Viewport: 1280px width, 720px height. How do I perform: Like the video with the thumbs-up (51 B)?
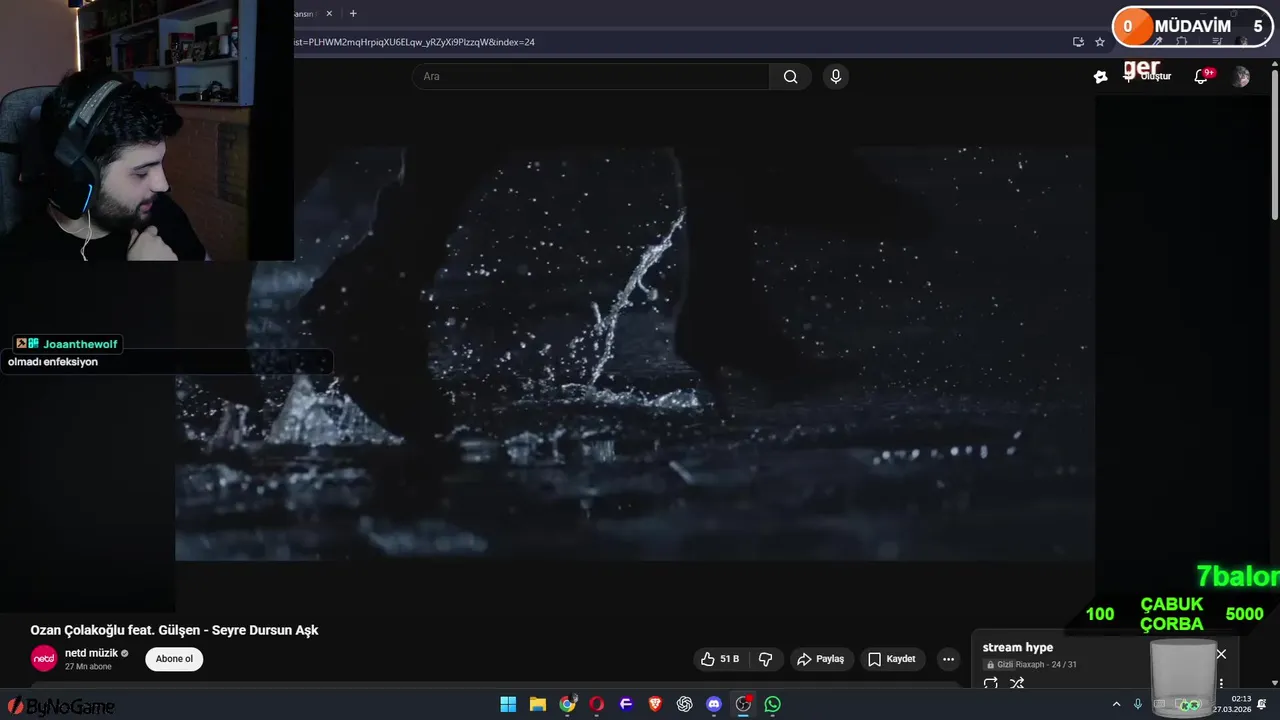(720, 659)
